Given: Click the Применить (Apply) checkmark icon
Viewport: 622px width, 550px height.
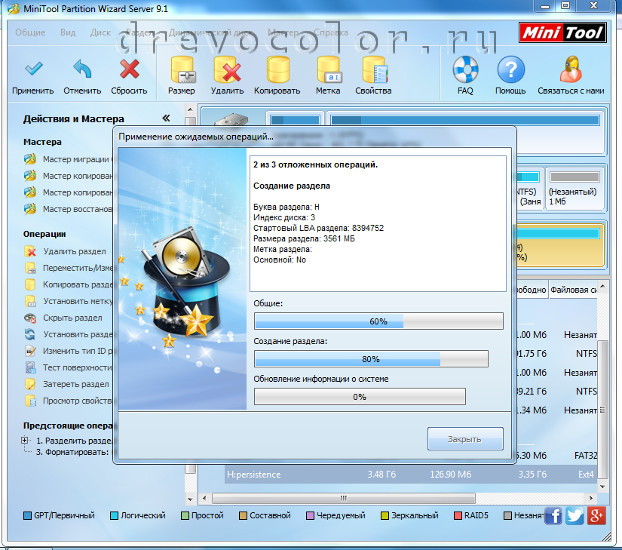Looking at the screenshot, I should (33, 69).
